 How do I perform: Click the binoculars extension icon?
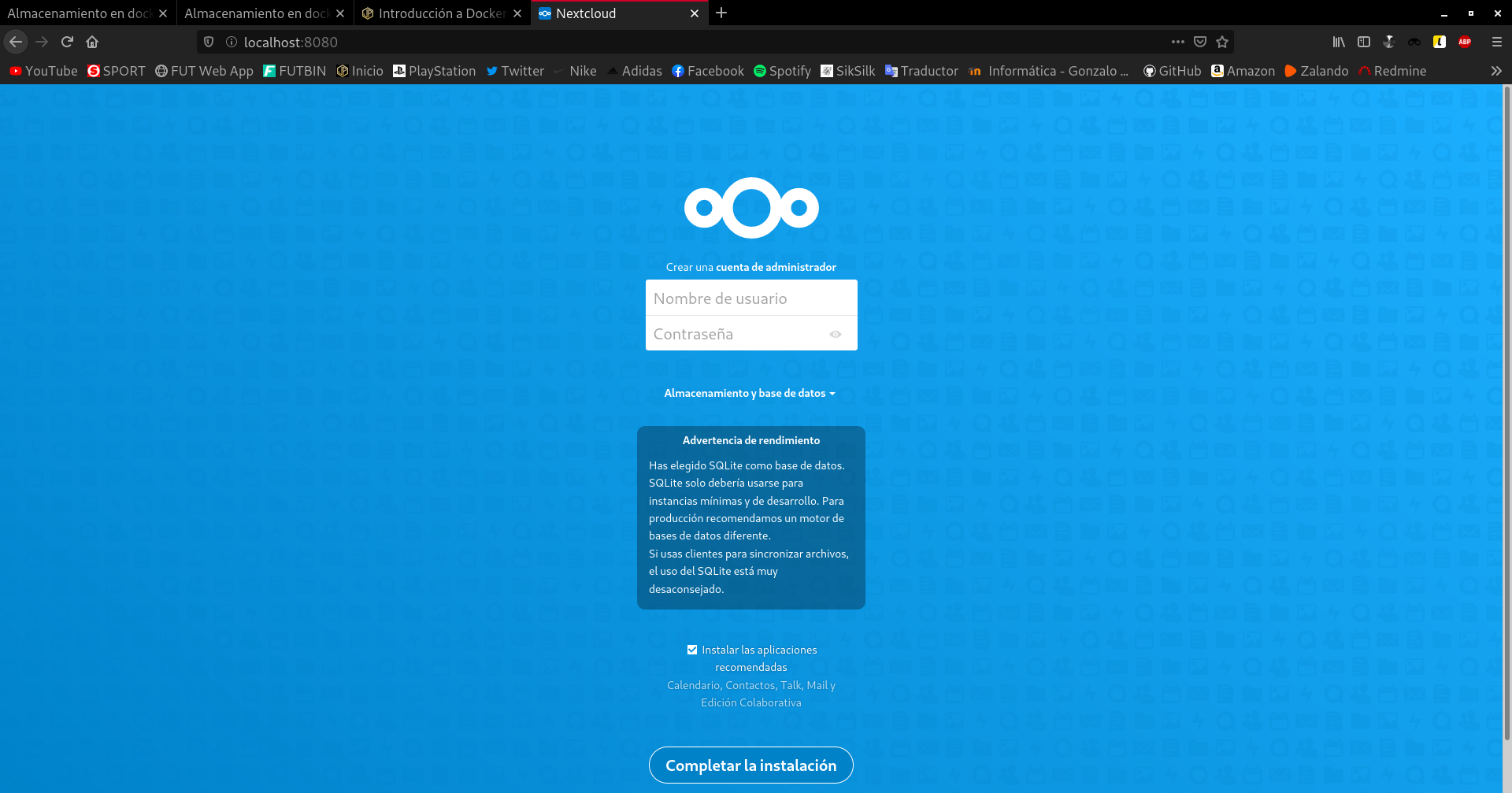1414,42
